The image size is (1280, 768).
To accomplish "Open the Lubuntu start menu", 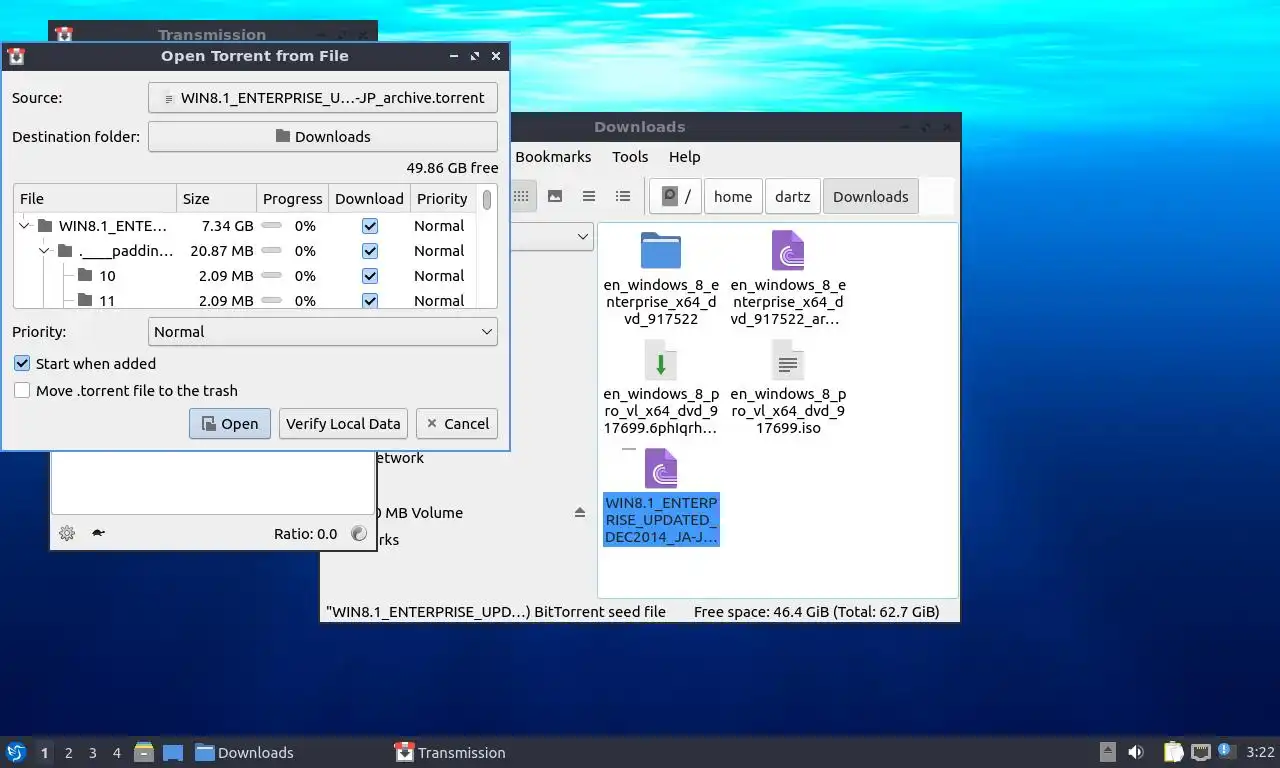I will pos(15,752).
